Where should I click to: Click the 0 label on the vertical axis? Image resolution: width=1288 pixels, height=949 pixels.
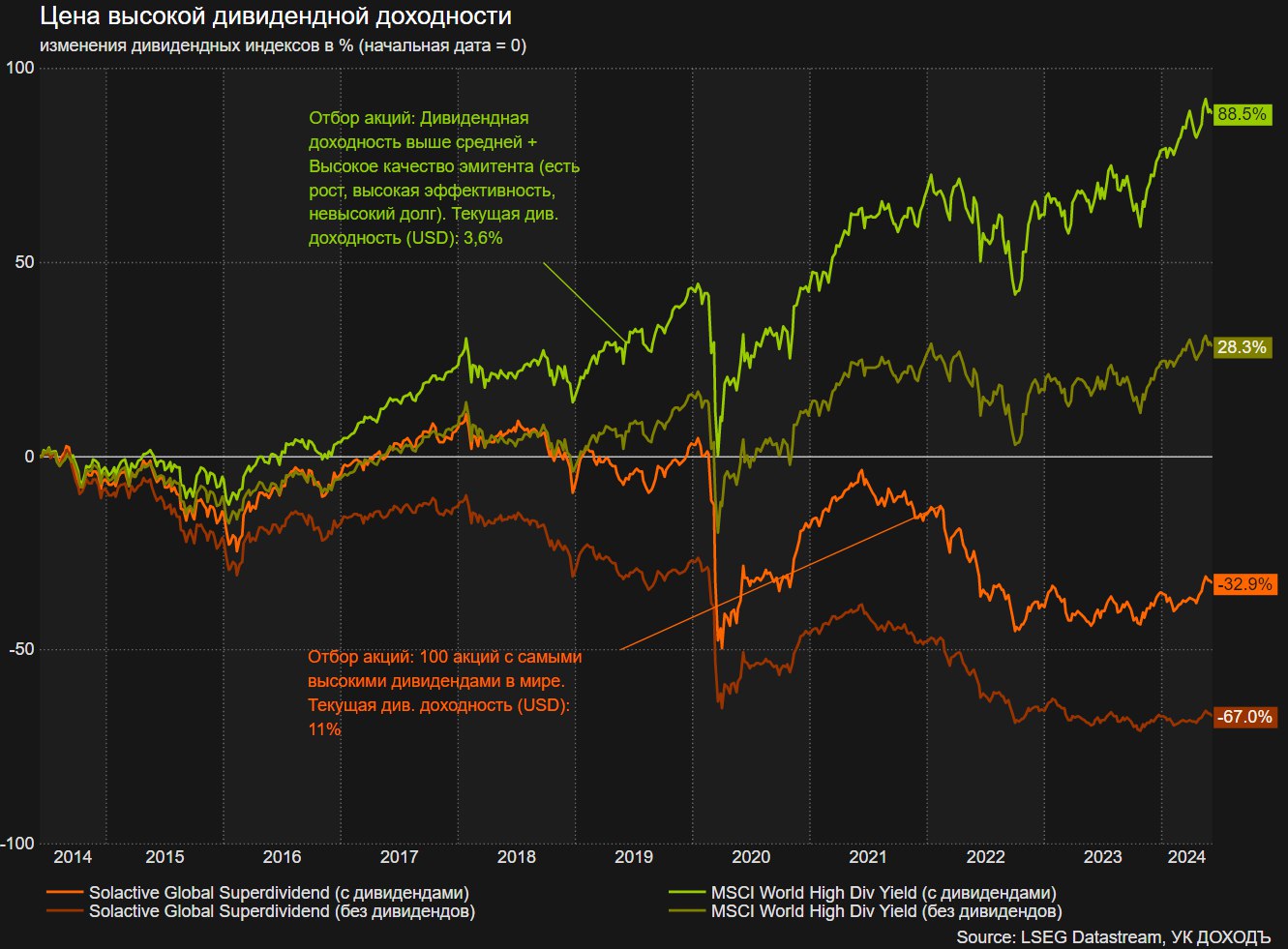[29, 457]
